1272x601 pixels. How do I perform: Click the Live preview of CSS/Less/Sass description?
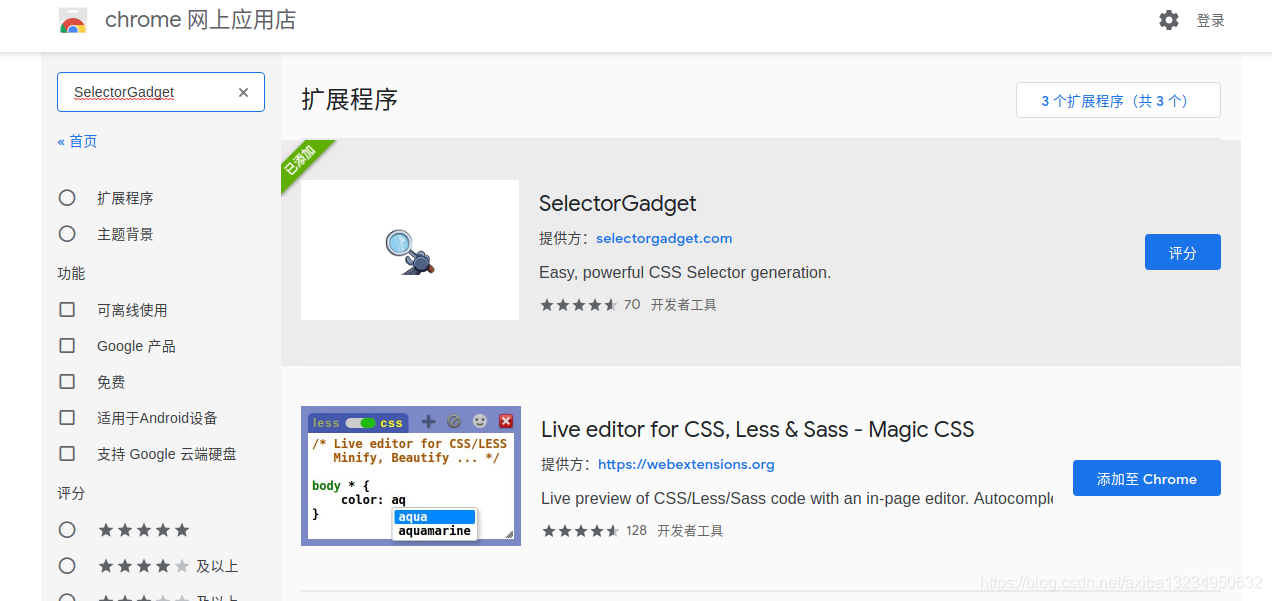pos(797,498)
